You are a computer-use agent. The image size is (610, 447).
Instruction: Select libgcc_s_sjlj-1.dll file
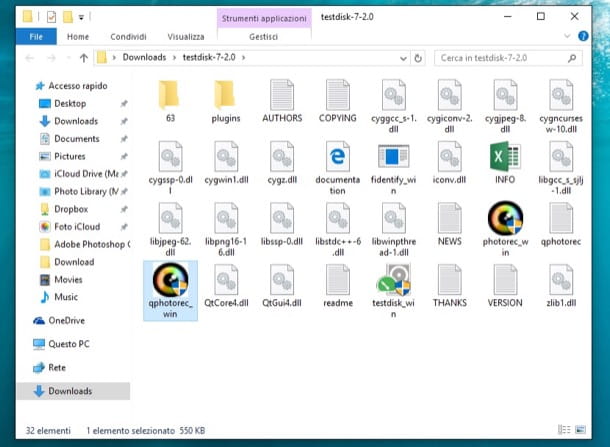561,168
